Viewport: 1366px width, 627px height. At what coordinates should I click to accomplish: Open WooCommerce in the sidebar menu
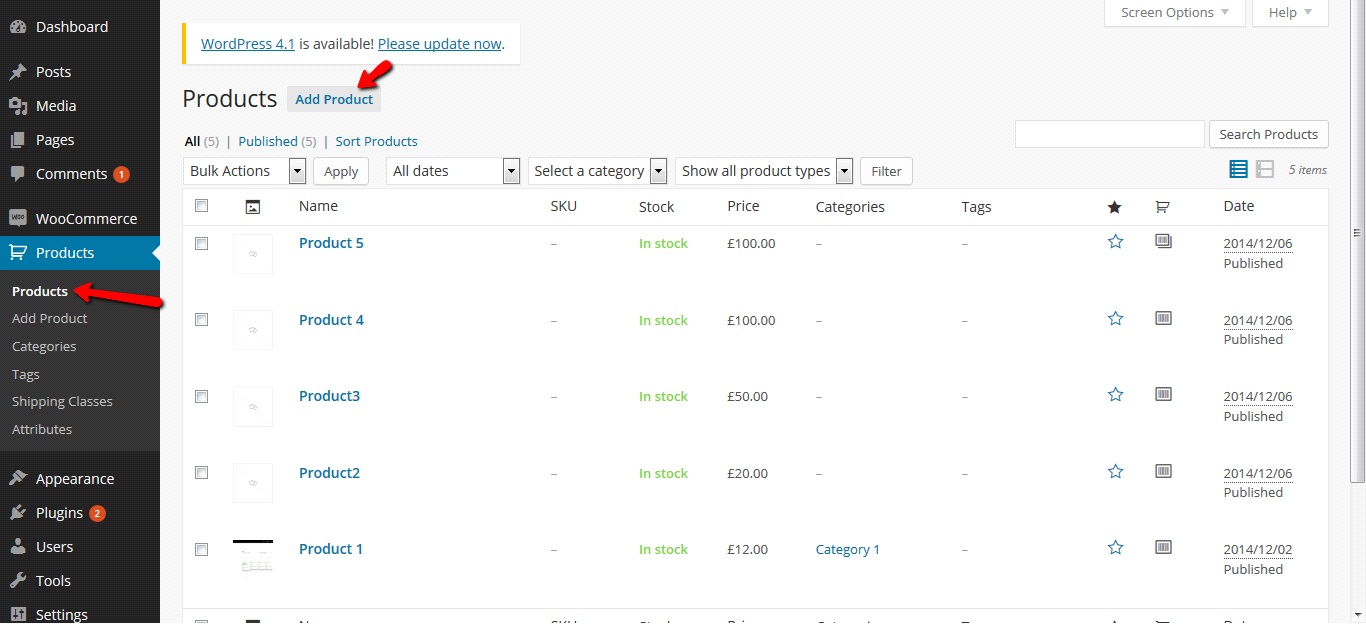[86, 219]
